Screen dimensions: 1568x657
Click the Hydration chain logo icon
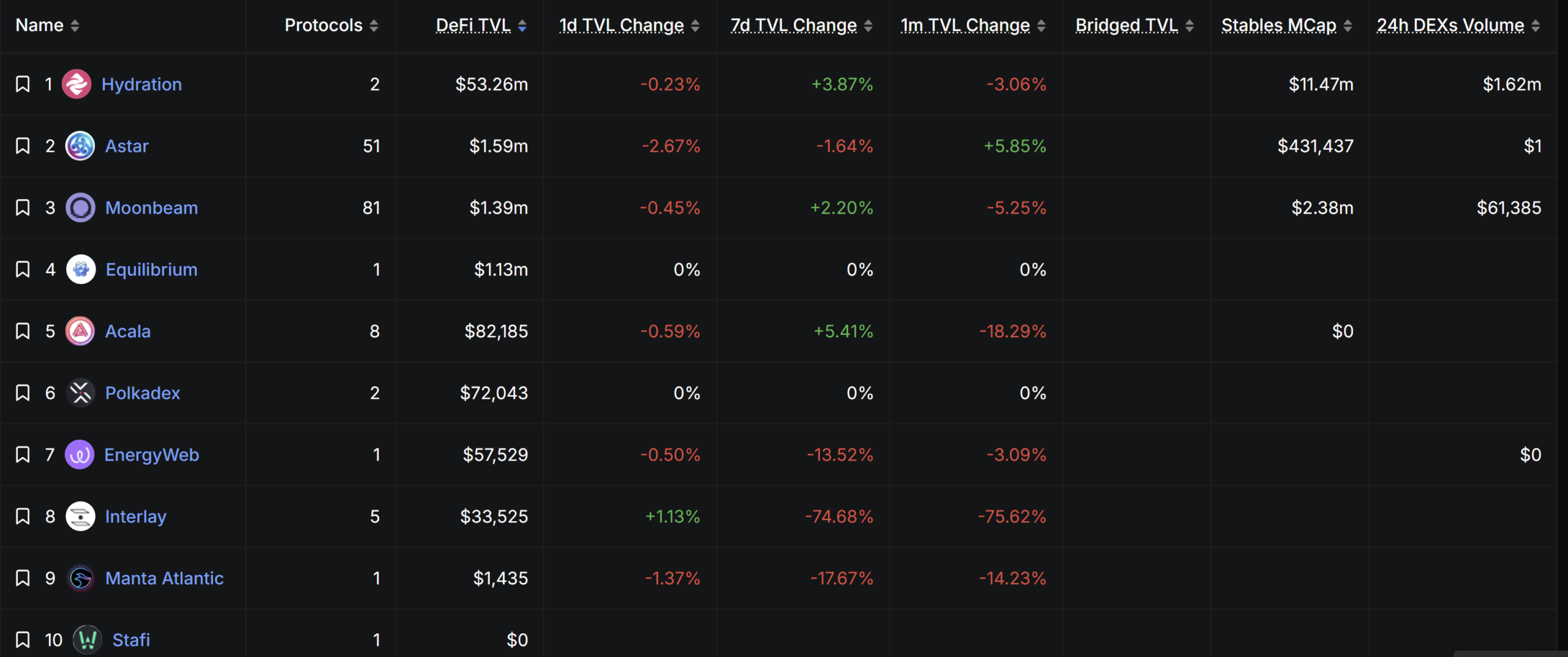point(77,84)
